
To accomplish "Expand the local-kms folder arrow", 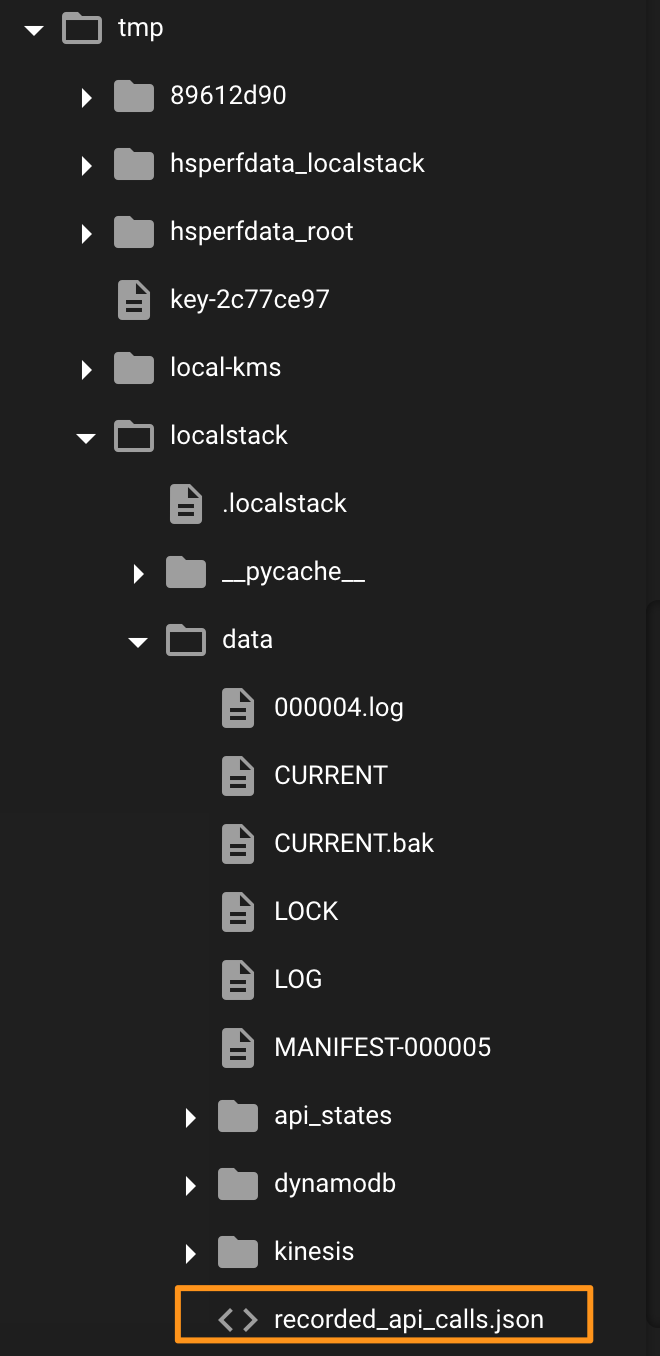I will point(87,369).
